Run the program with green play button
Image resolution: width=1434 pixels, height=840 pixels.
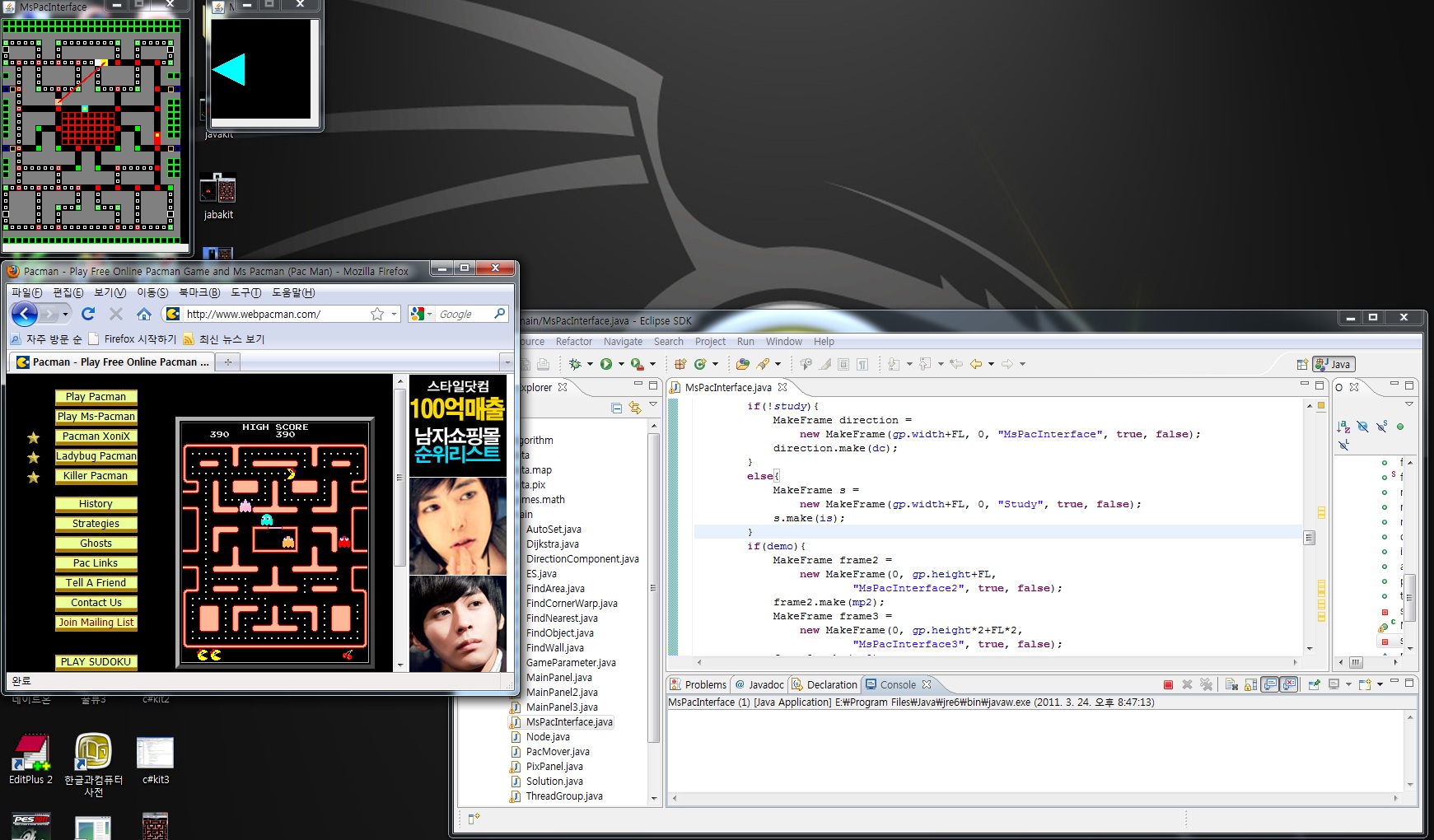[x=606, y=364]
